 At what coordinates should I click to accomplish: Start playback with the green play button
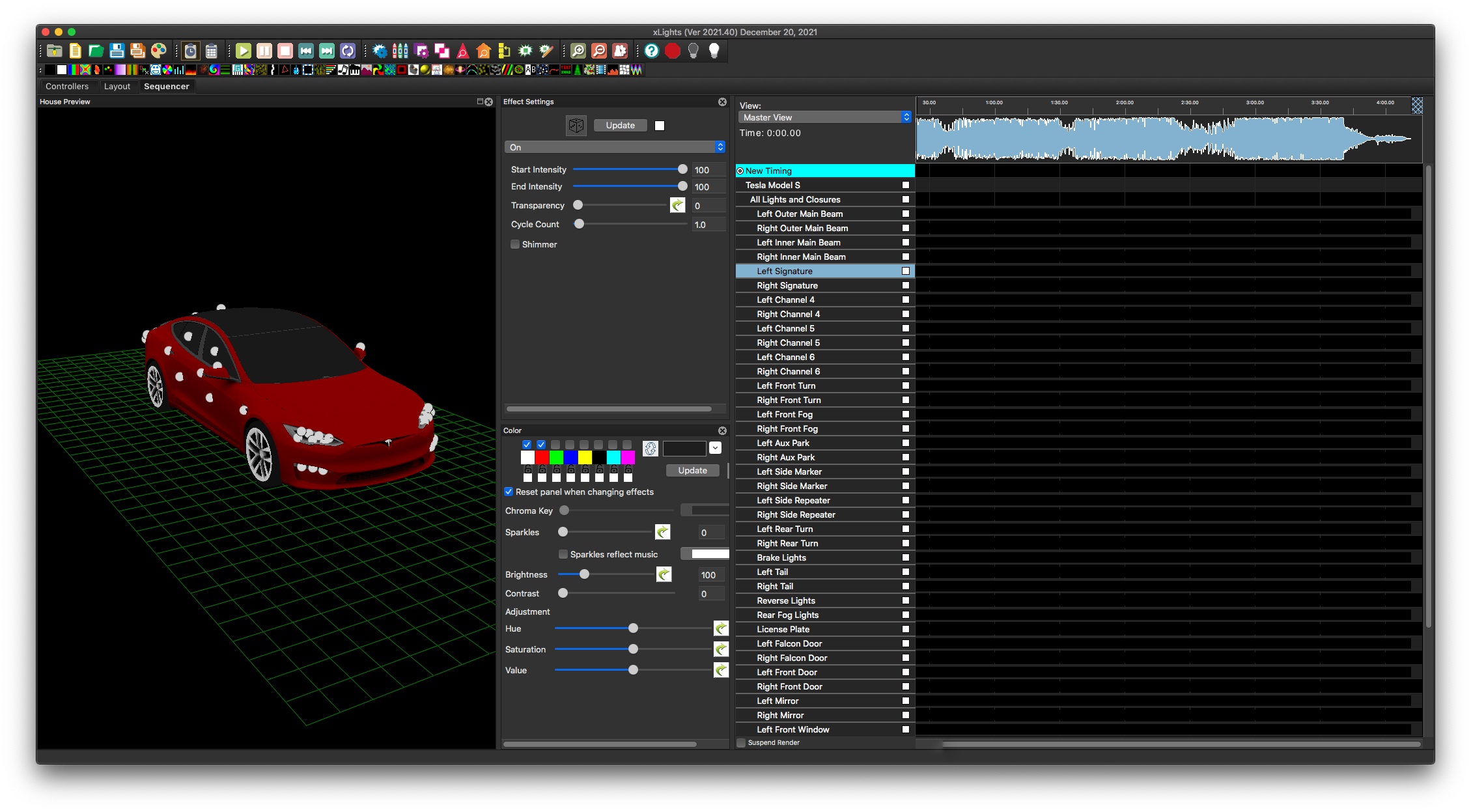click(244, 51)
